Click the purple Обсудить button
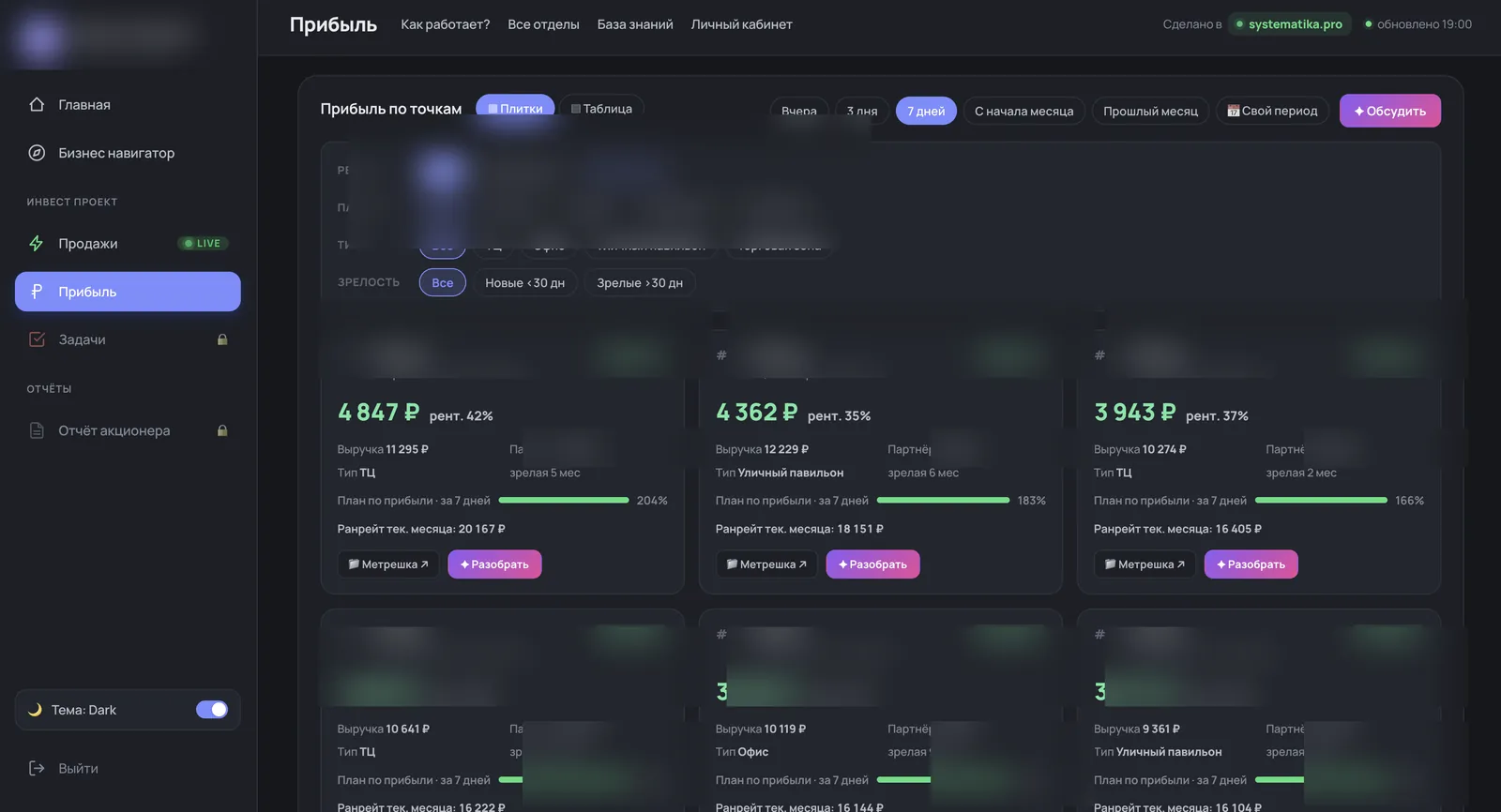This screenshot has height=812, width=1501. tap(1389, 111)
